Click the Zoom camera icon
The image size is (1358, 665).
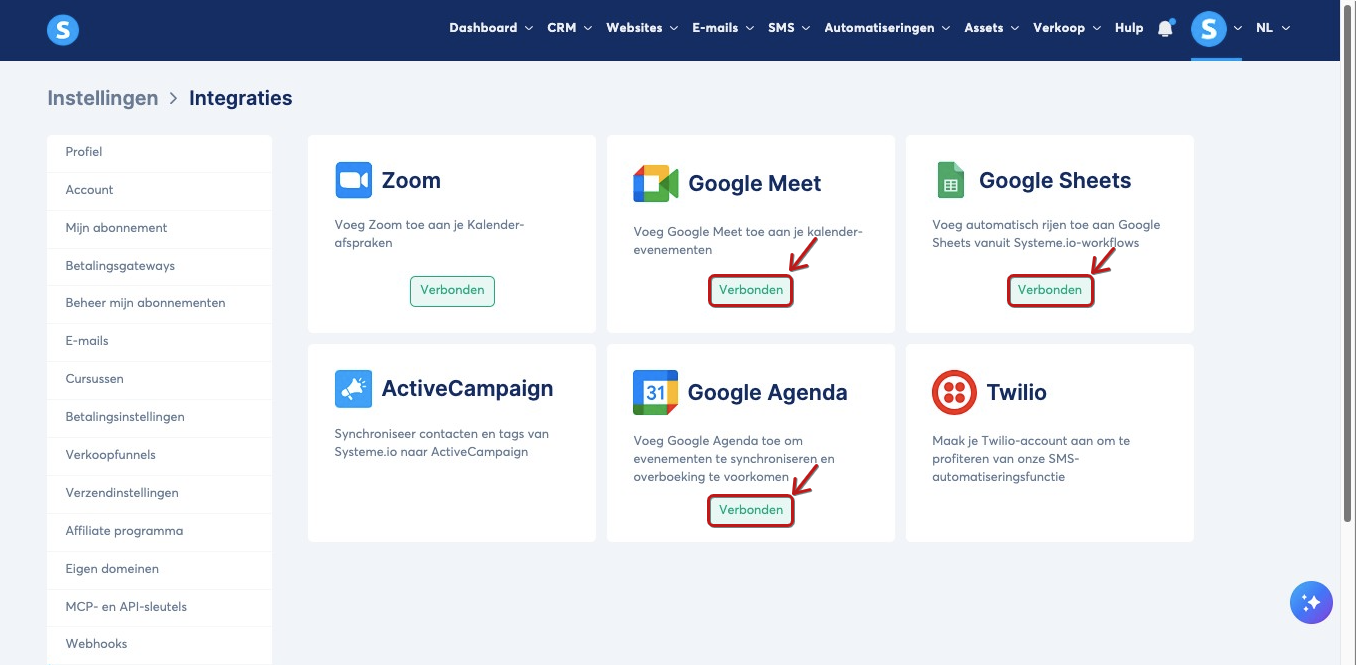pyautogui.click(x=353, y=180)
